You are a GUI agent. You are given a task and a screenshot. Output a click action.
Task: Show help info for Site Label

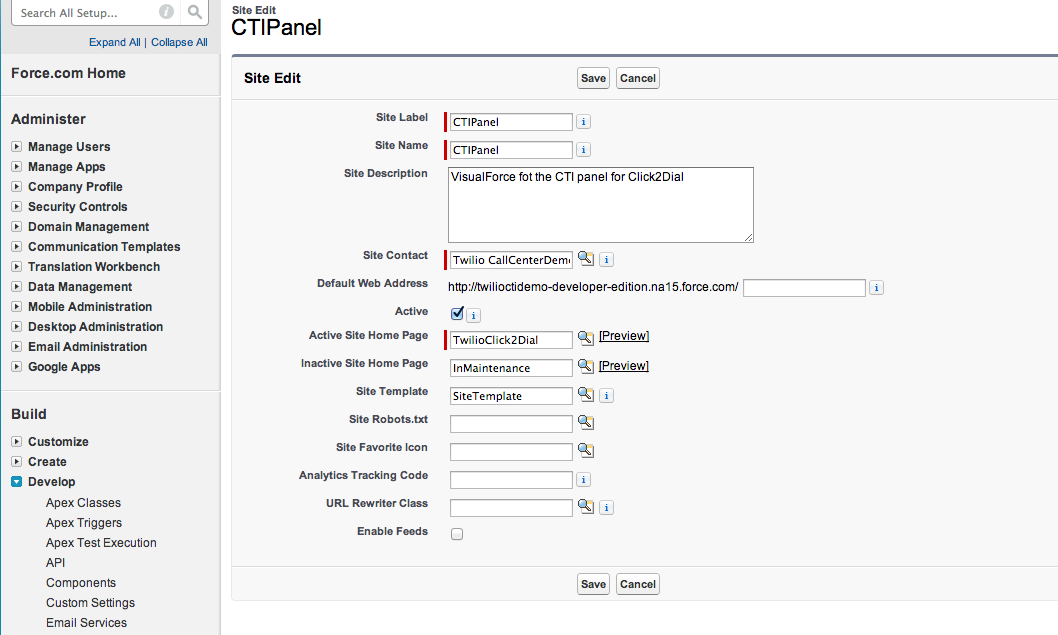click(x=583, y=121)
